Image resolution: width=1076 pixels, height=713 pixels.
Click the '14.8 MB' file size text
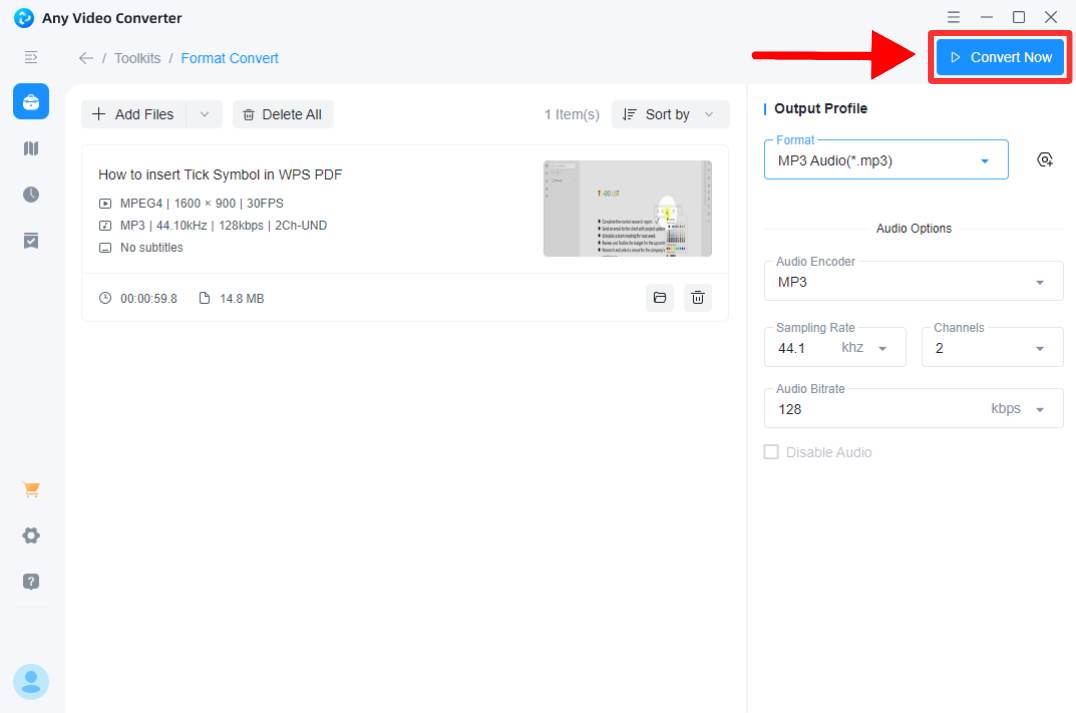pyautogui.click(x=242, y=299)
